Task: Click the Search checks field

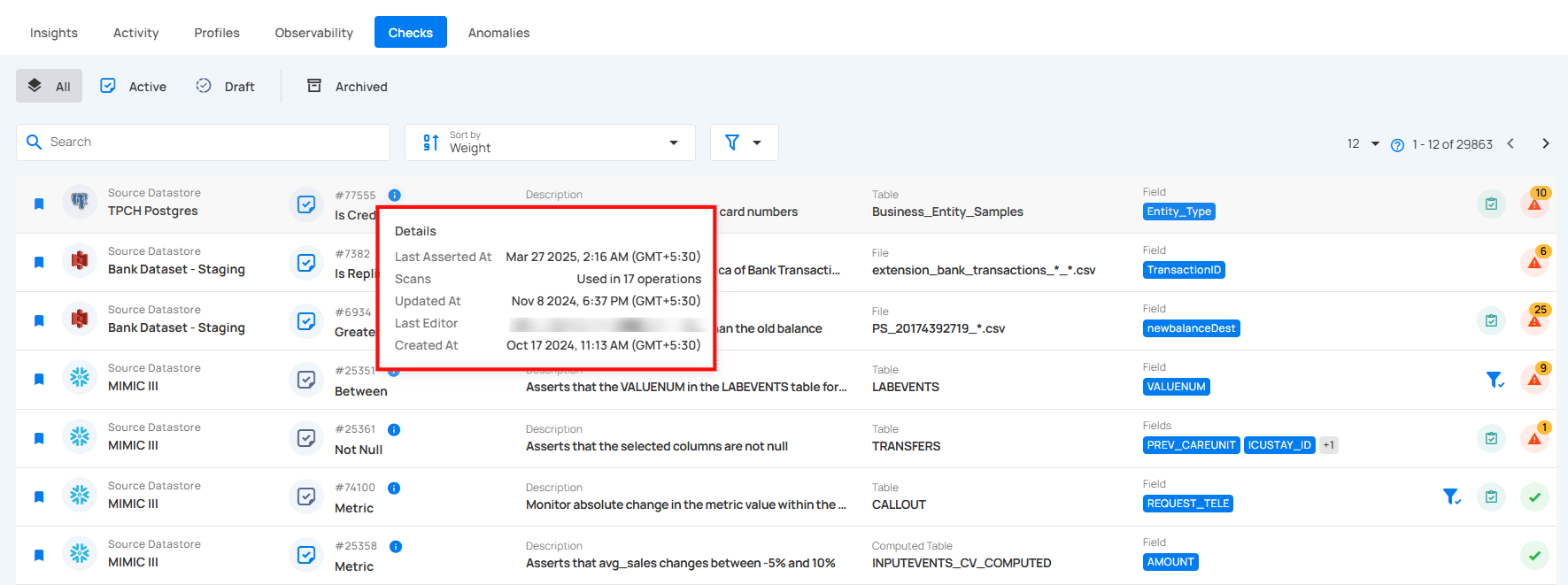Action: [203, 142]
